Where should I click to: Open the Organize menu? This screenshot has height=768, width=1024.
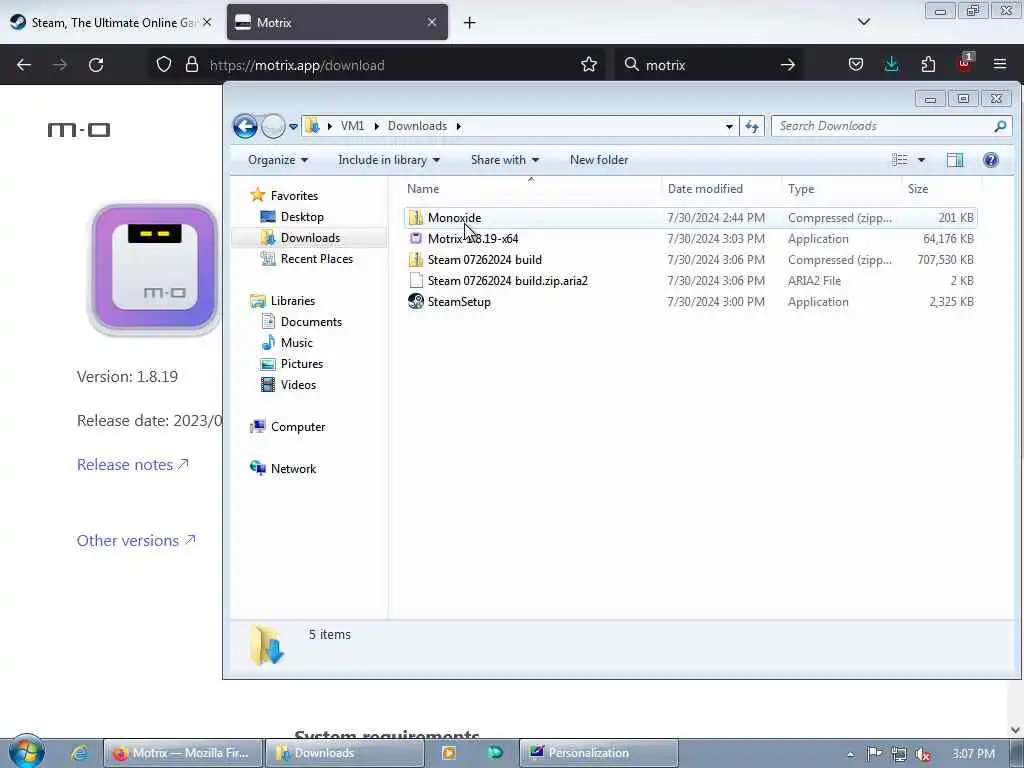[278, 160]
